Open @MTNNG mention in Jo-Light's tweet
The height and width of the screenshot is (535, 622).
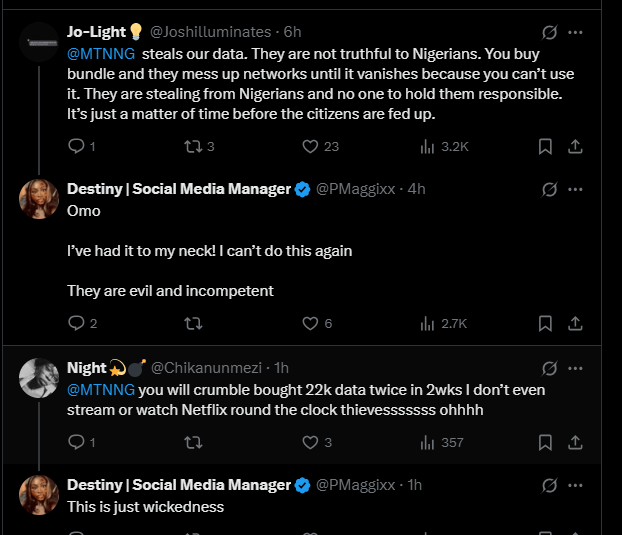click(100, 53)
